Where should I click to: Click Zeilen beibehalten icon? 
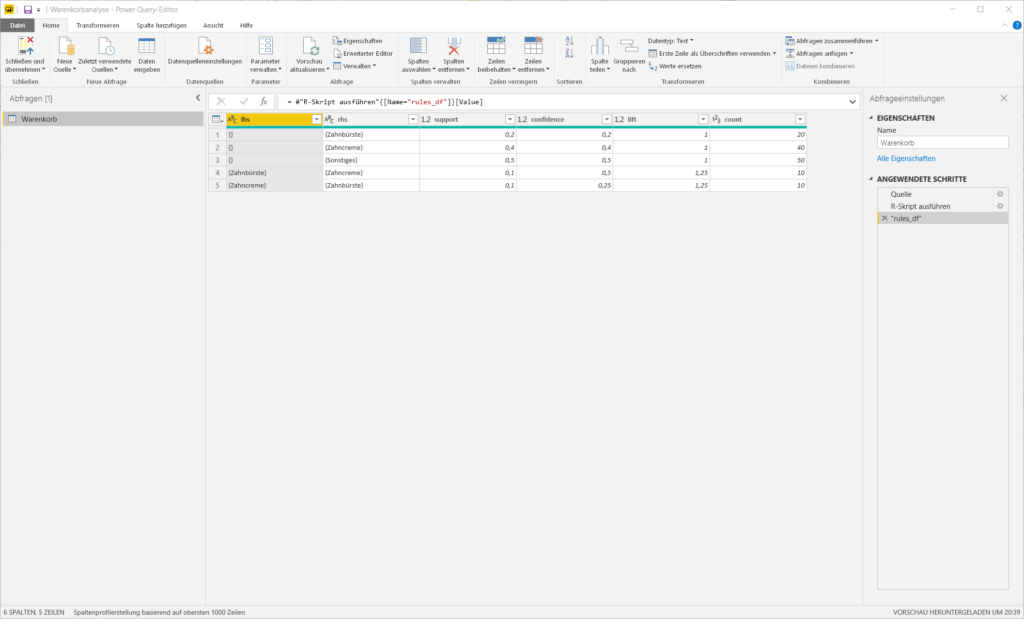tap(496, 46)
